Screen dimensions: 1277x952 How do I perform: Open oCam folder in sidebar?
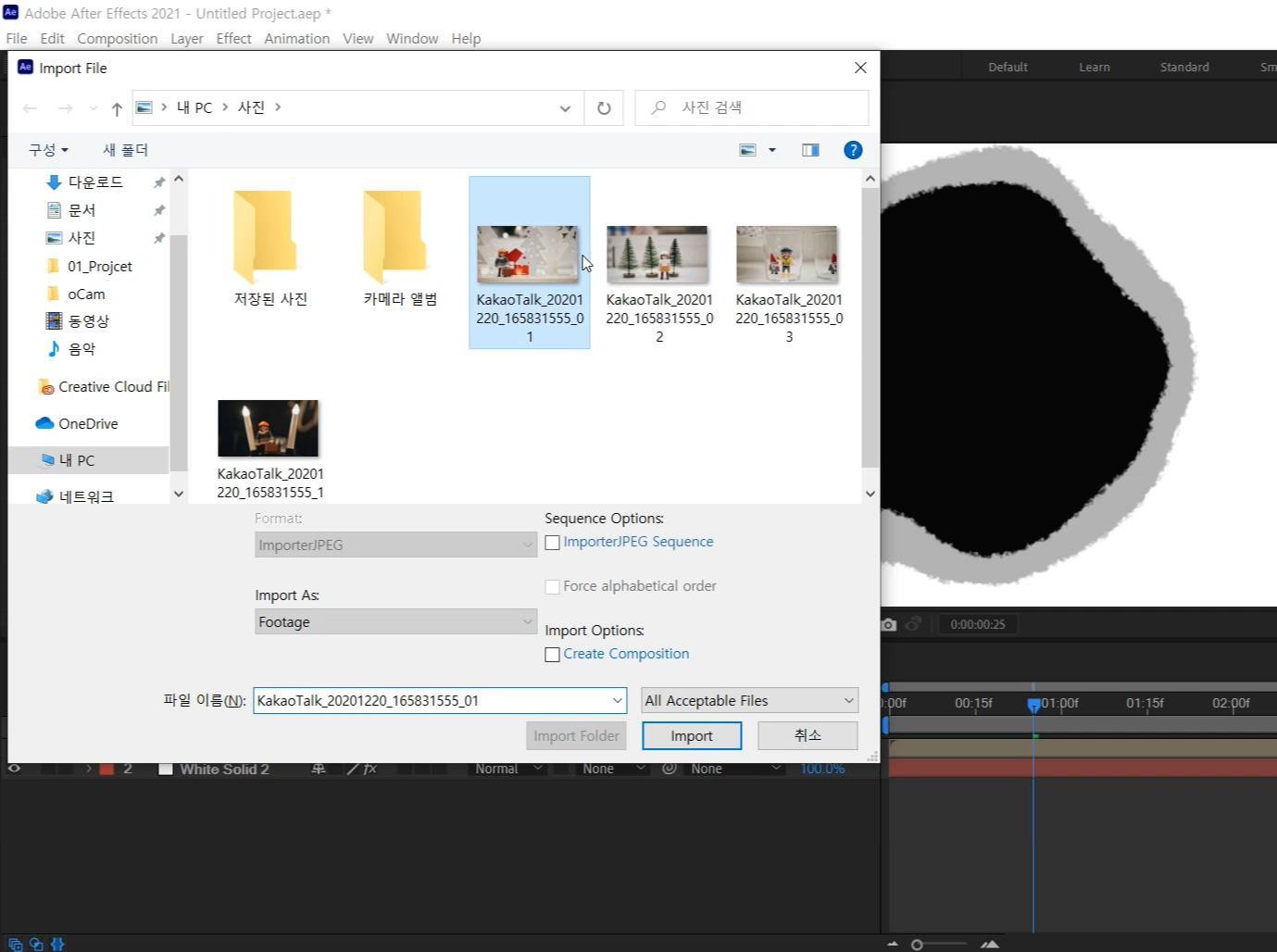pos(85,294)
